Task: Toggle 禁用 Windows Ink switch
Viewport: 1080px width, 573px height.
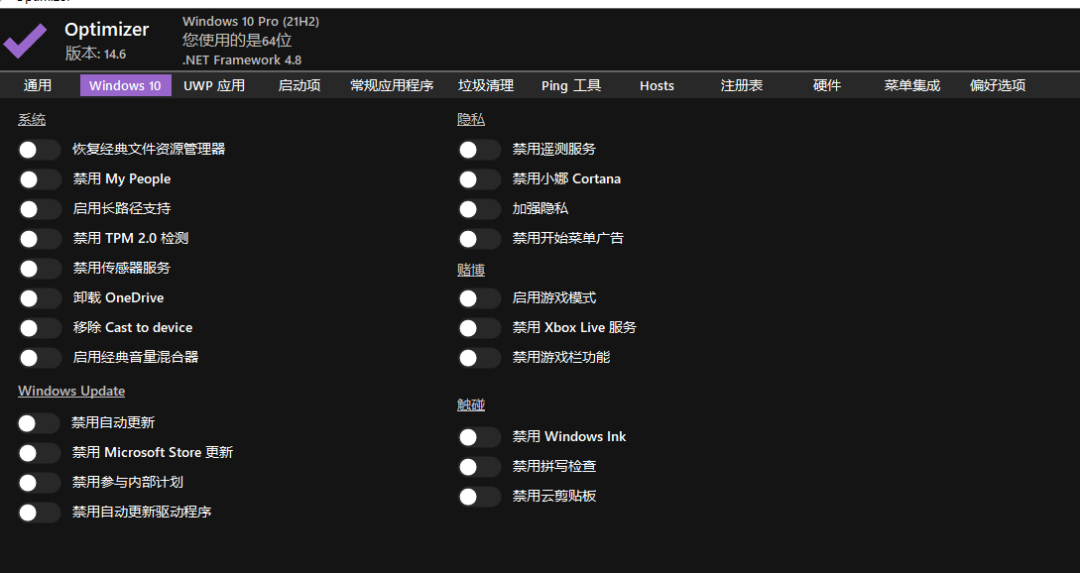Action: tap(479, 437)
